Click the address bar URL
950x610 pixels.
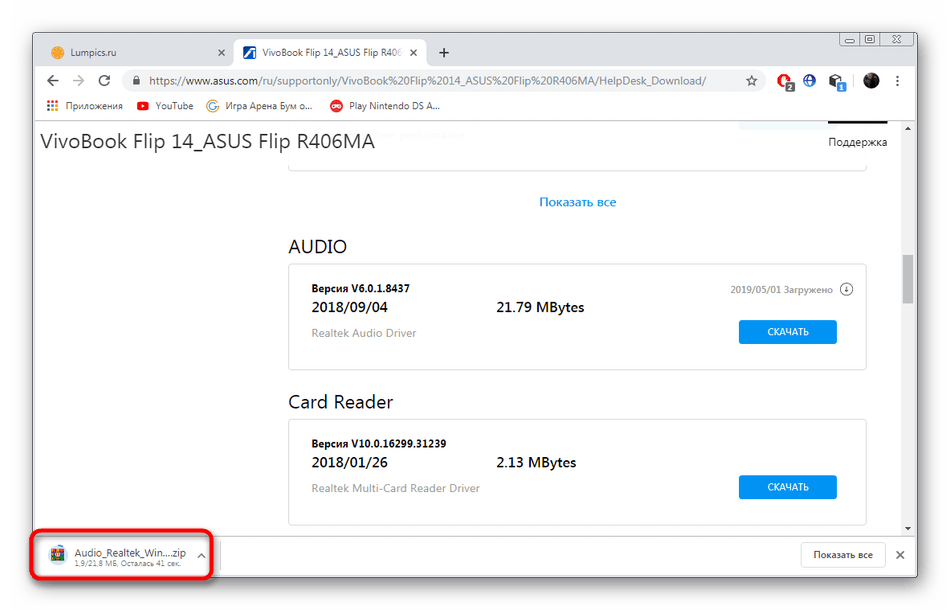[x=427, y=81]
